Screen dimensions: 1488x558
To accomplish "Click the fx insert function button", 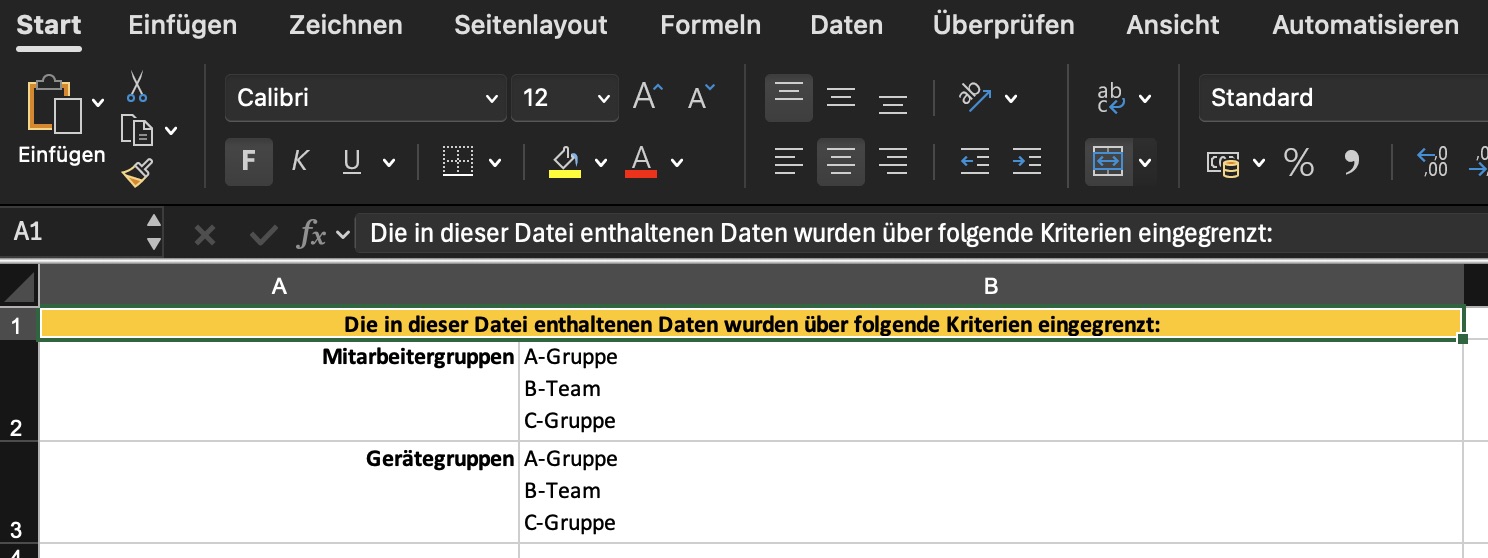I will coord(313,235).
